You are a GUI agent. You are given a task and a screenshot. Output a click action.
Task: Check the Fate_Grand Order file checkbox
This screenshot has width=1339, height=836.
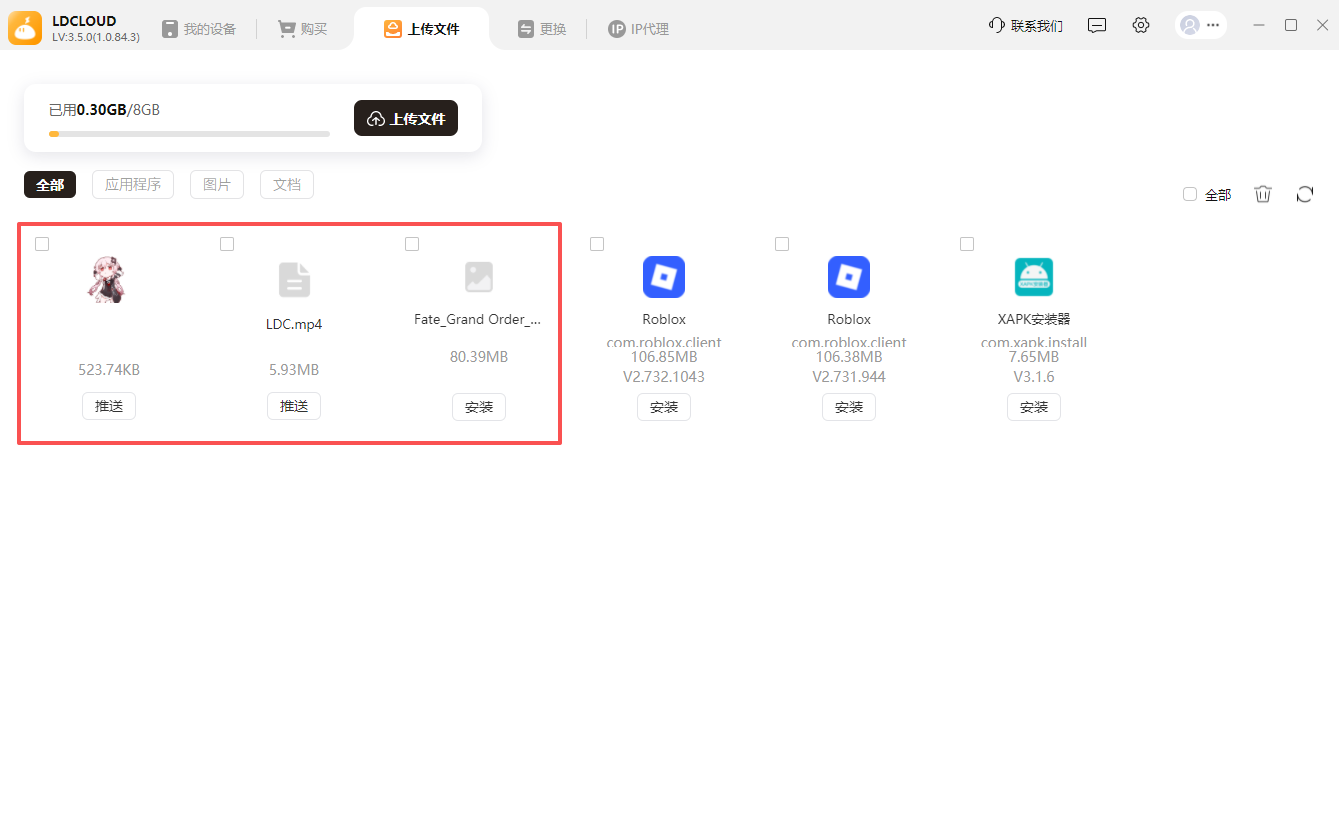pos(412,244)
